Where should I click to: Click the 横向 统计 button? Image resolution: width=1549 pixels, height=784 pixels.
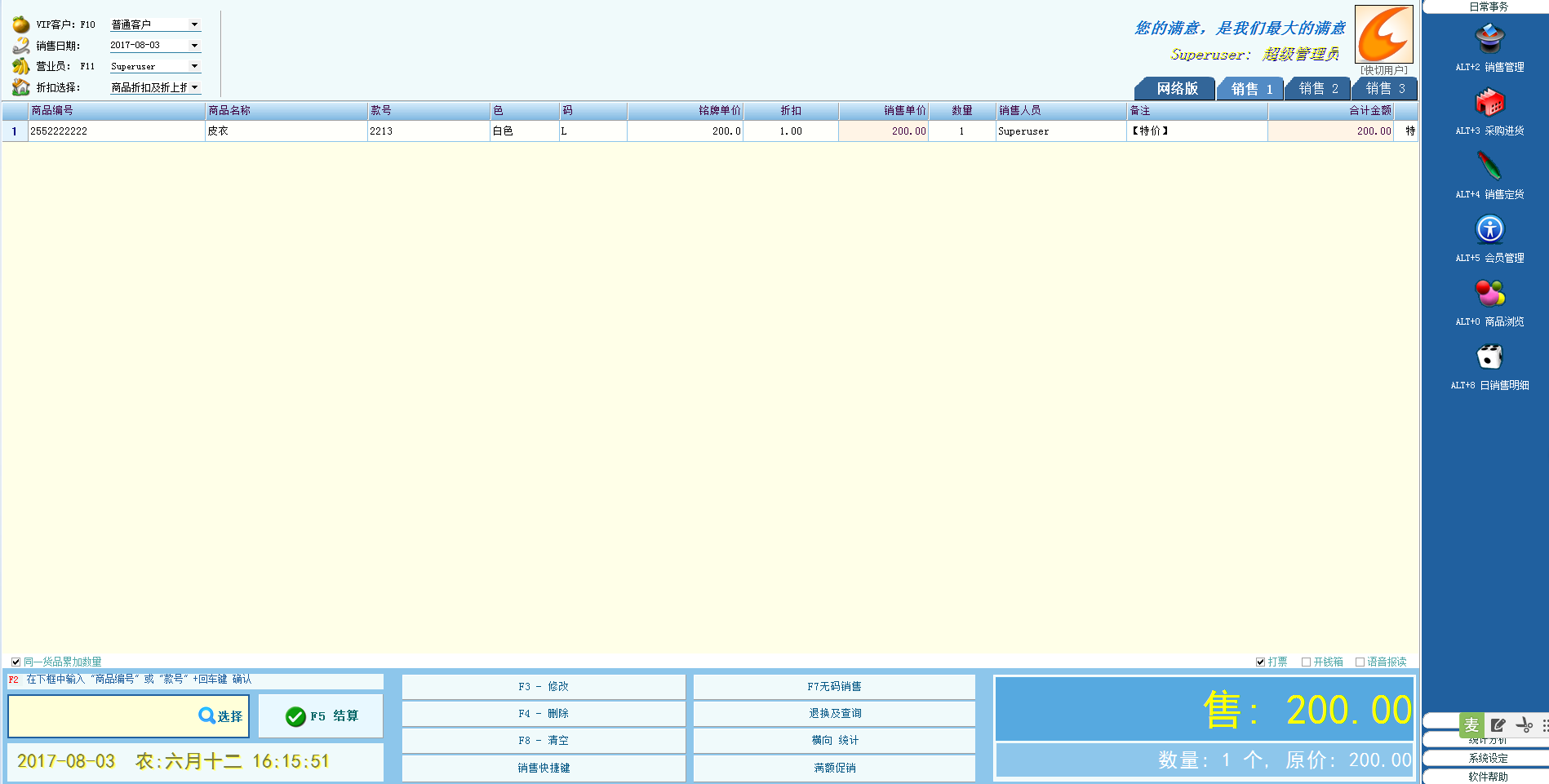click(x=834, y=741)
